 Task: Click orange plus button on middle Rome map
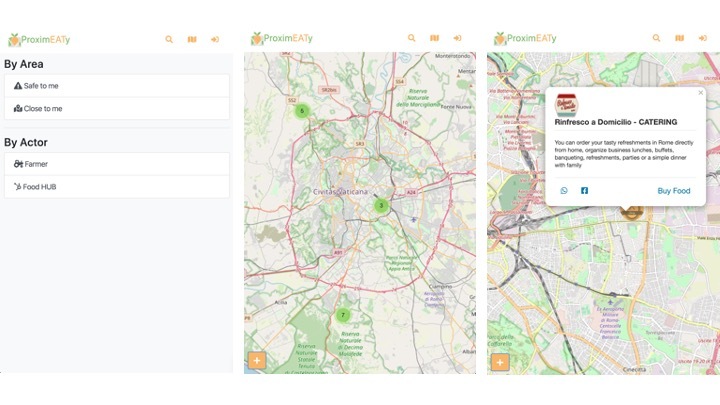coord(257,360)
